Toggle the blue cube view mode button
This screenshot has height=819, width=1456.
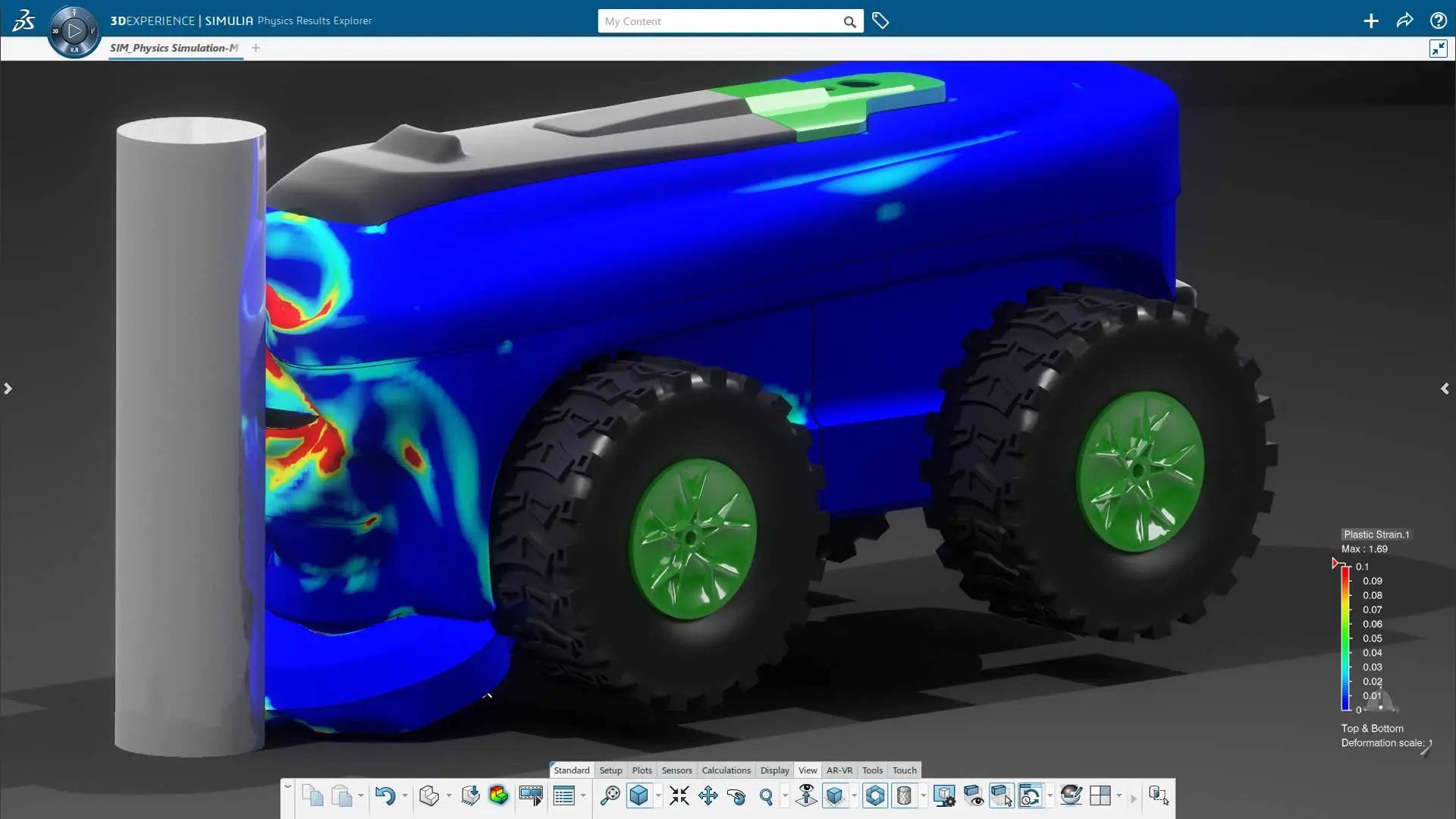pos(639,795)
